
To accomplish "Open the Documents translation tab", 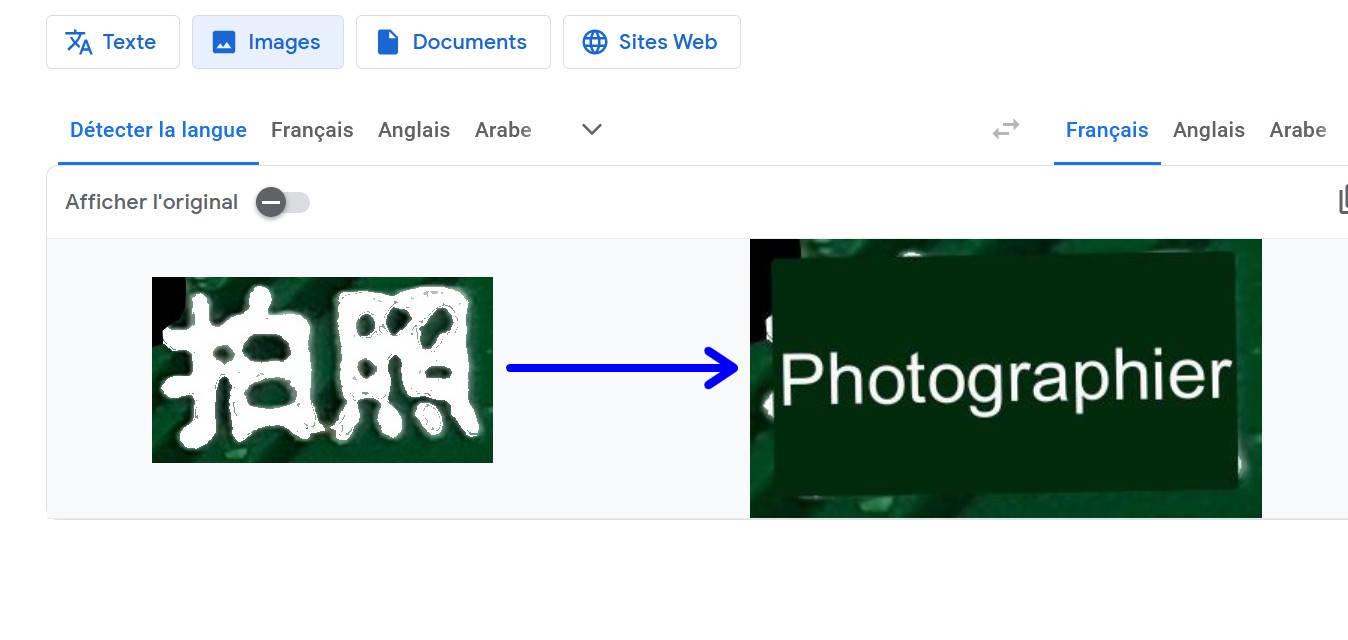I will (x=453, y=42).
